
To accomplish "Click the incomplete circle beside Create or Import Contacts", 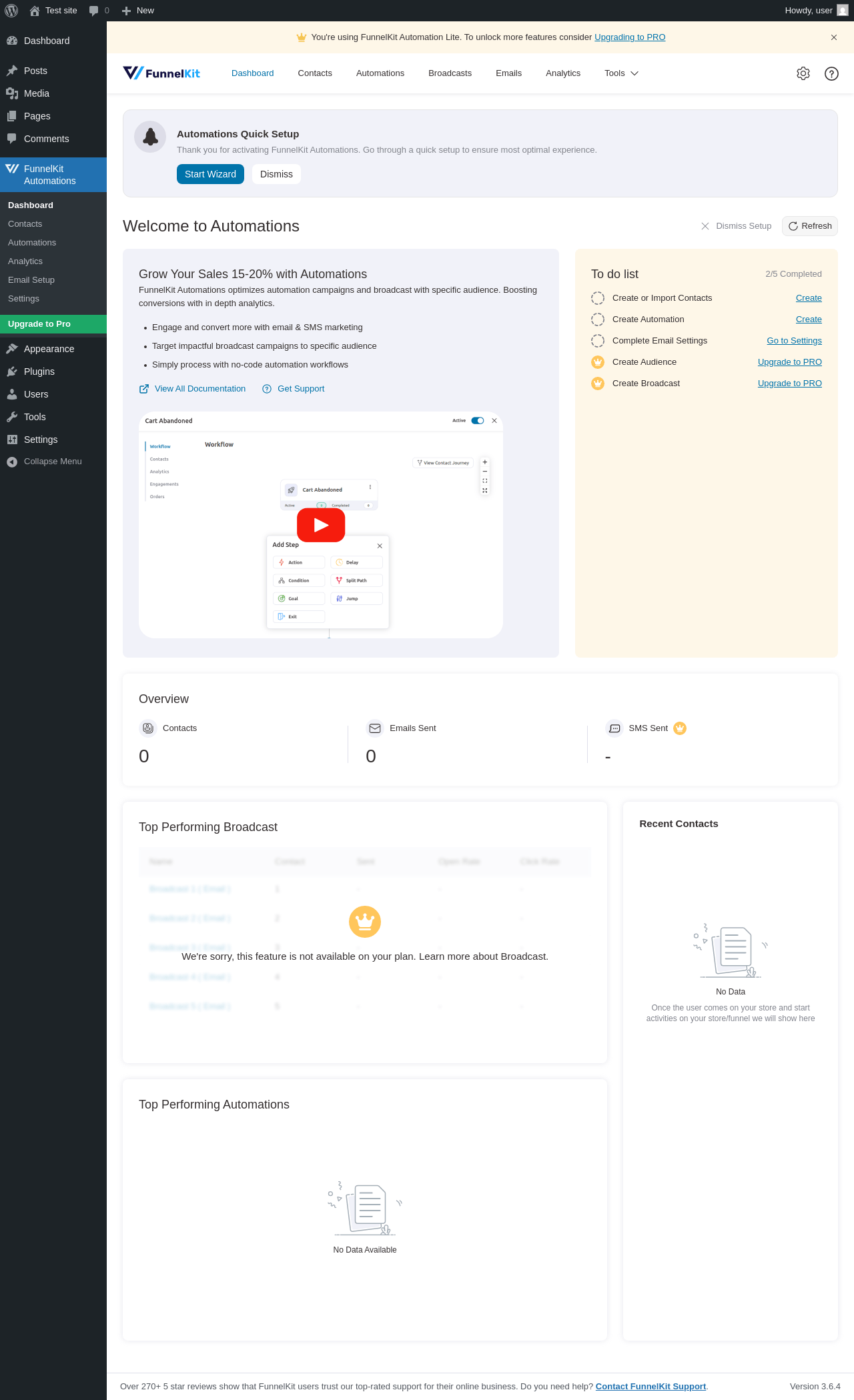I will click(x=598, y=298).
